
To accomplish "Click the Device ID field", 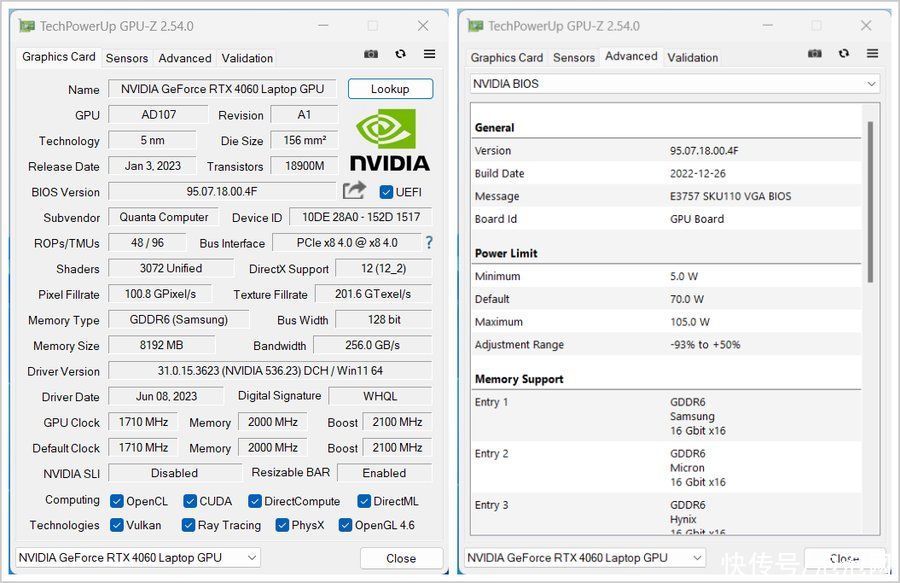I will pyautogui.click(x=361, y=217).
